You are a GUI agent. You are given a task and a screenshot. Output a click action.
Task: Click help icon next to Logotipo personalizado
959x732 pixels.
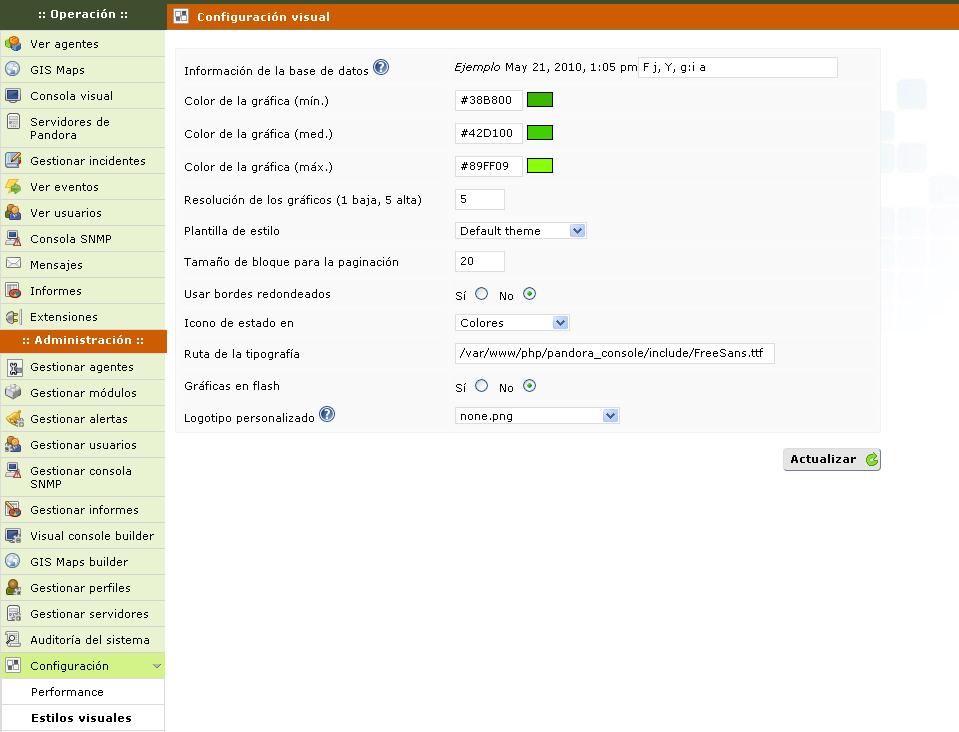click(327, 415)
